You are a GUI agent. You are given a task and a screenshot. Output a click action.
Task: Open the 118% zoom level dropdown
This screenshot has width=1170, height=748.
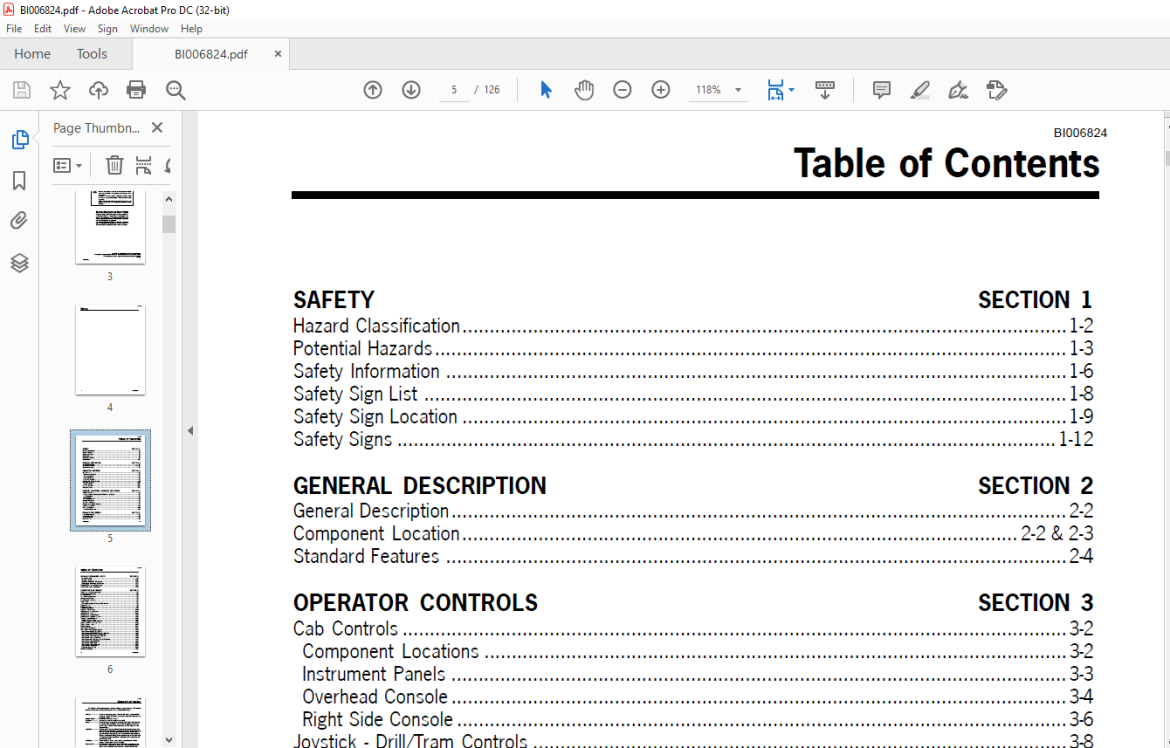[x=718, y=90]
